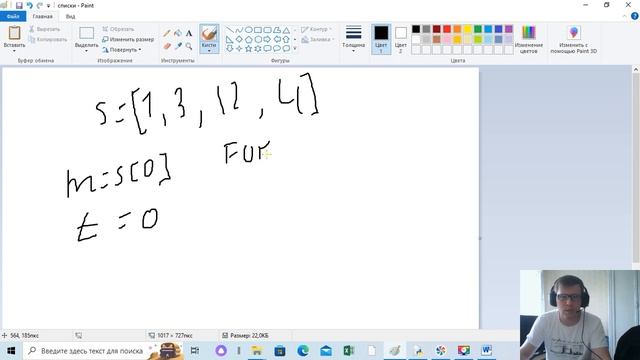Image resolution: width=640 pixels, height=360 pixels.
Task: Select the Pencil tool
Action: click(x=167, y=33)
